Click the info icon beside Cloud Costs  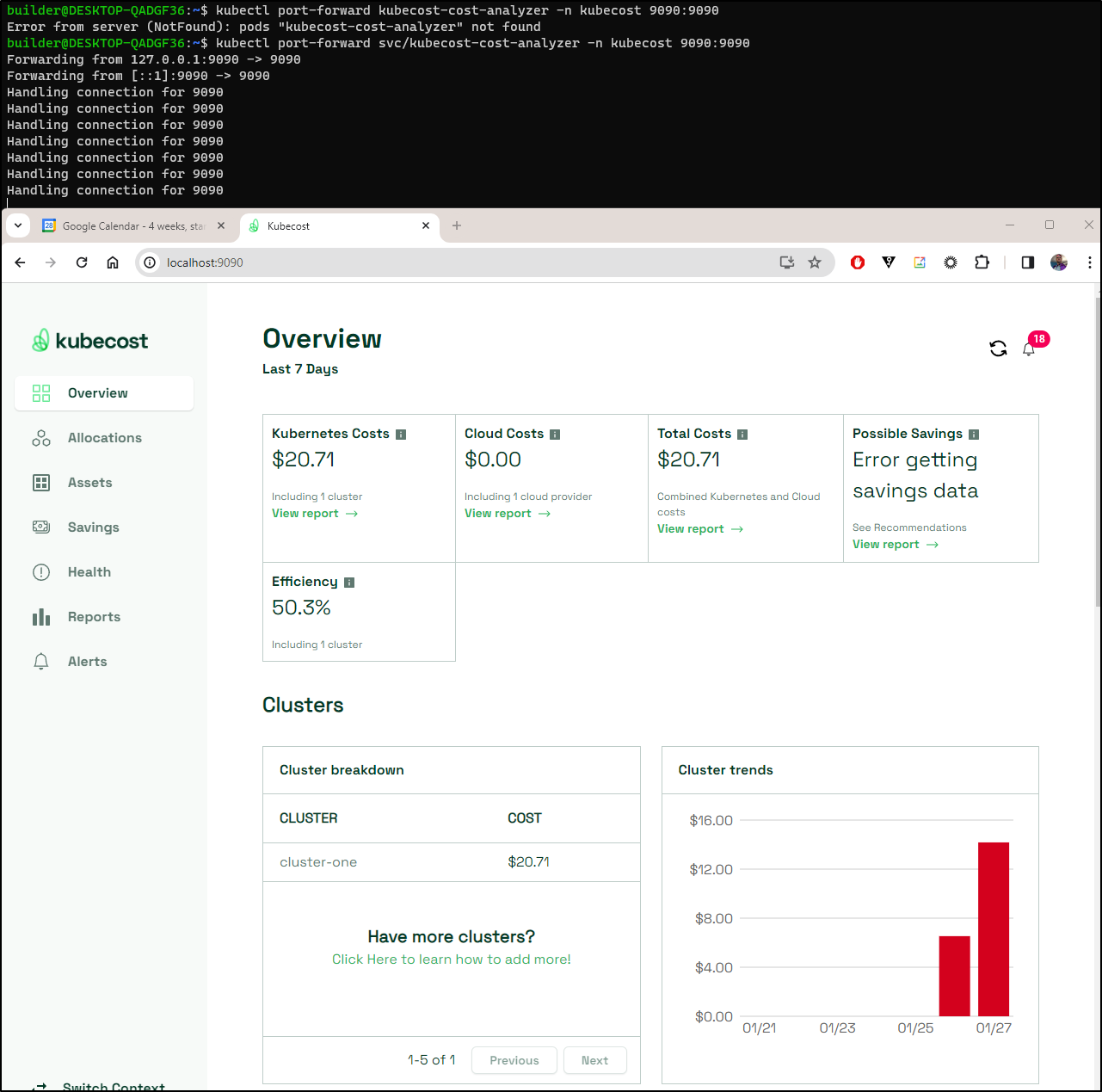pos(555,435)
